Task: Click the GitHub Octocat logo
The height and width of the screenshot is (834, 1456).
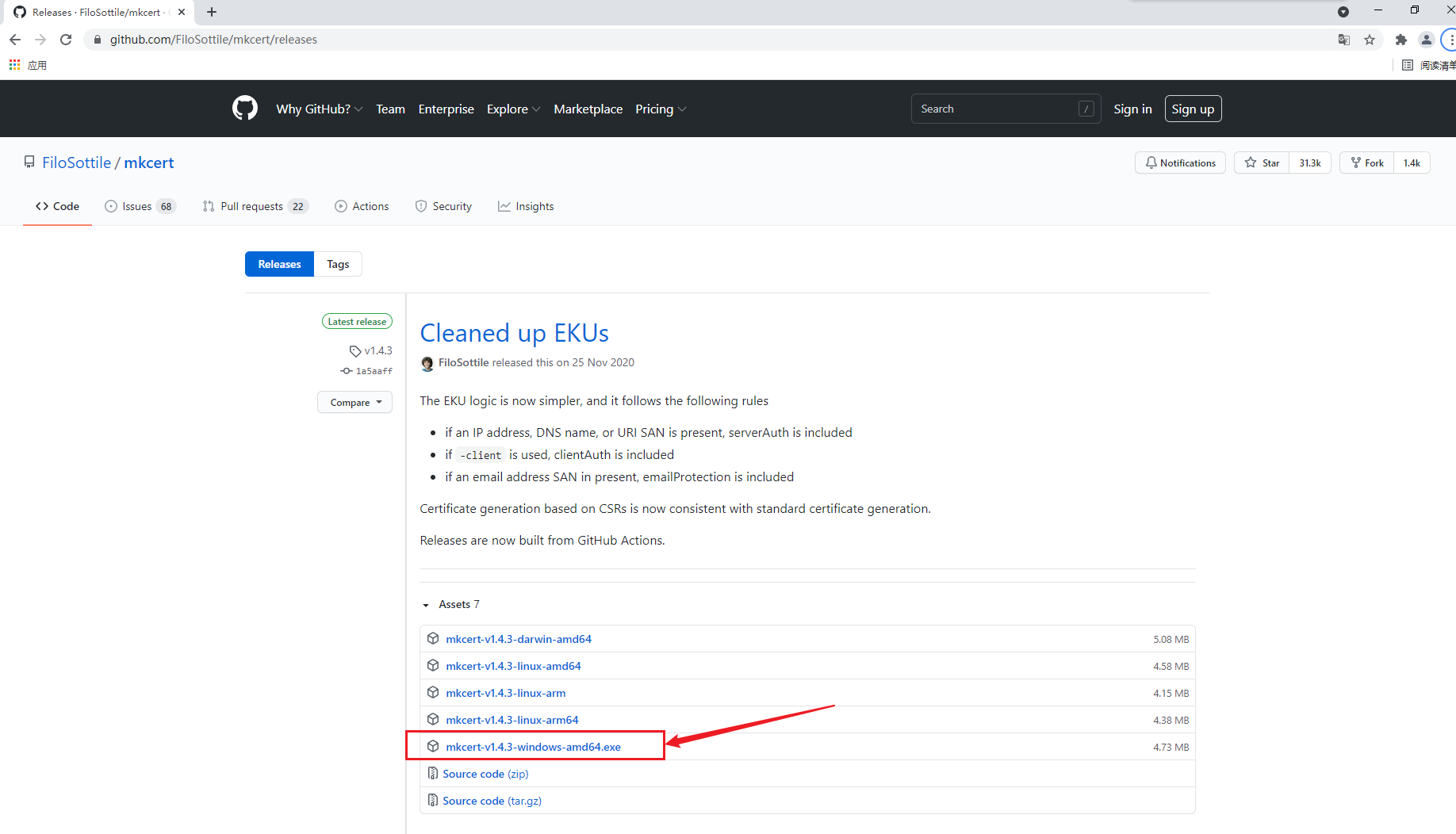Action: (244, 109)
